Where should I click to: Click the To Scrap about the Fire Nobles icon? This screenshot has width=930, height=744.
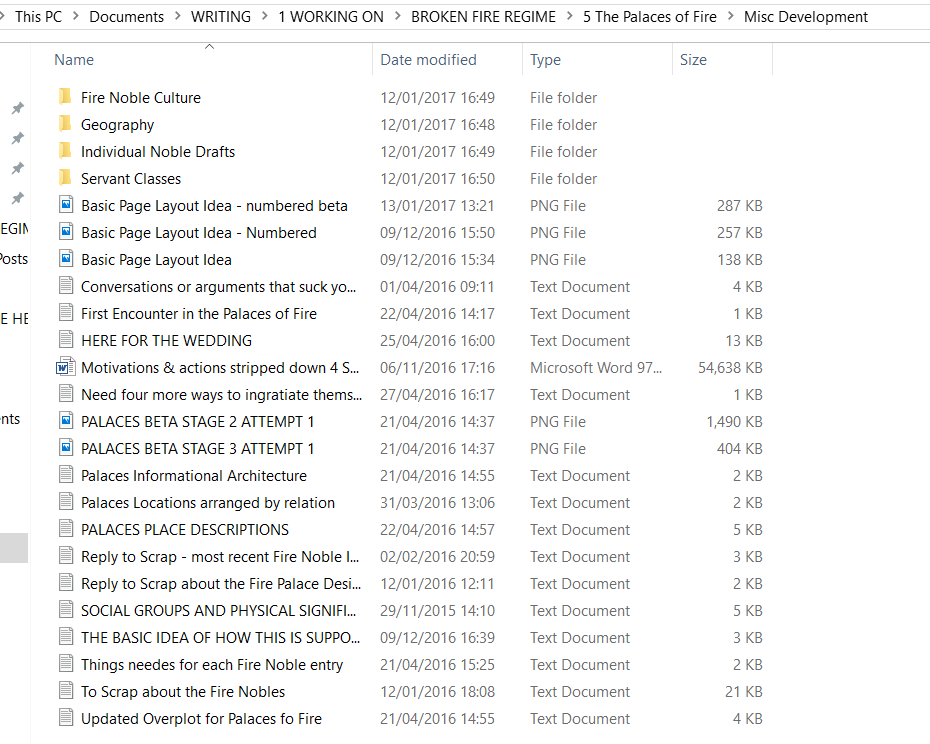tap(66, 691)
